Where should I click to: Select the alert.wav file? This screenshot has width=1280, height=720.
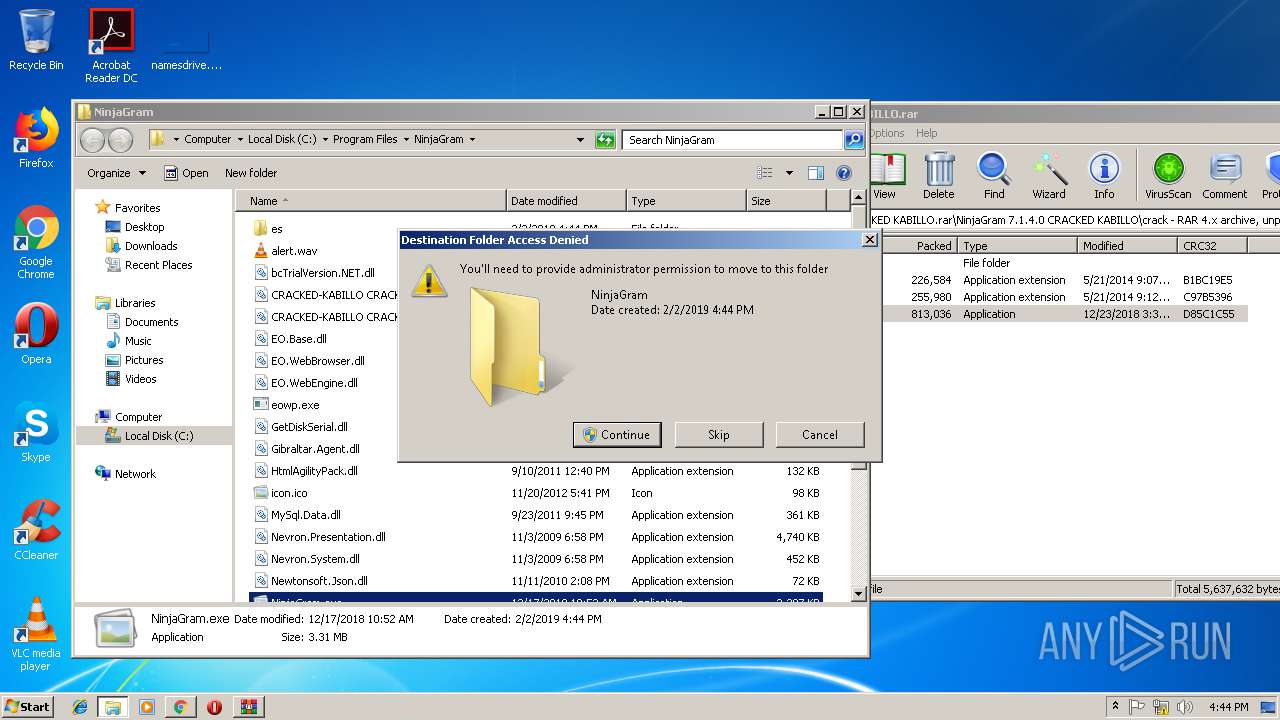294,251
